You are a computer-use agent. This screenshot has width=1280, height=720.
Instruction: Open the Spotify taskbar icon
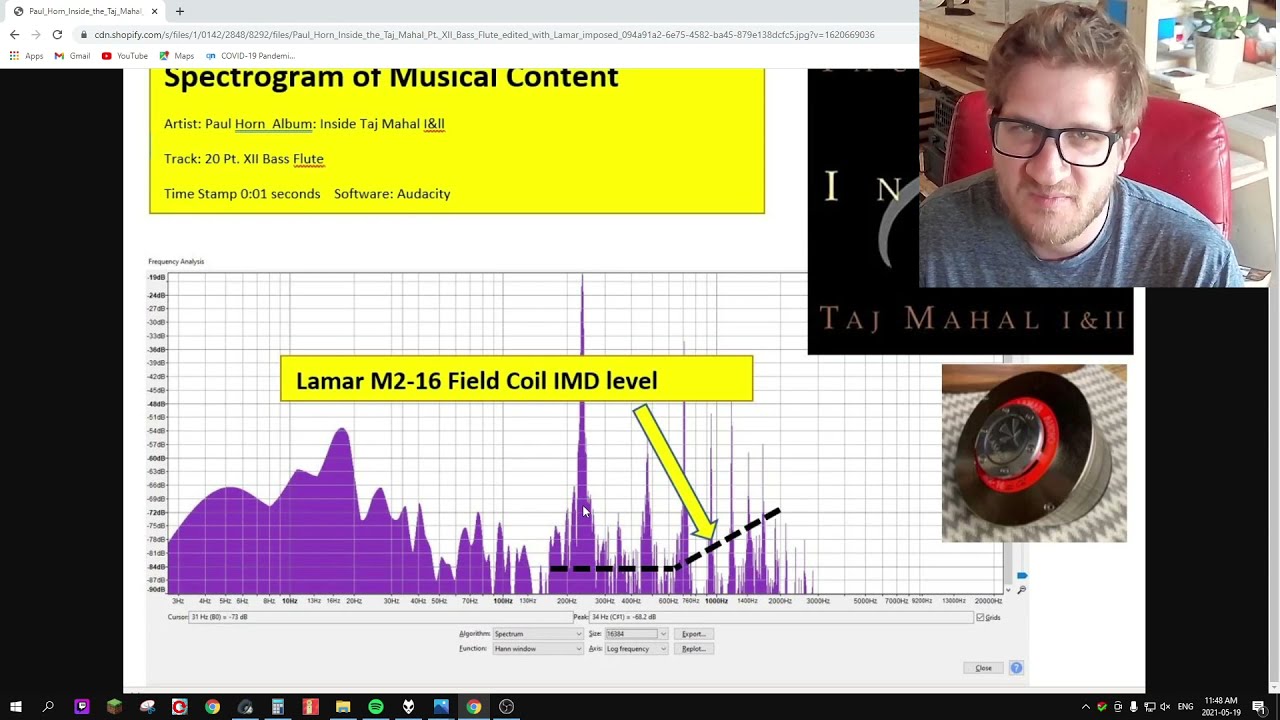(376, 707)
